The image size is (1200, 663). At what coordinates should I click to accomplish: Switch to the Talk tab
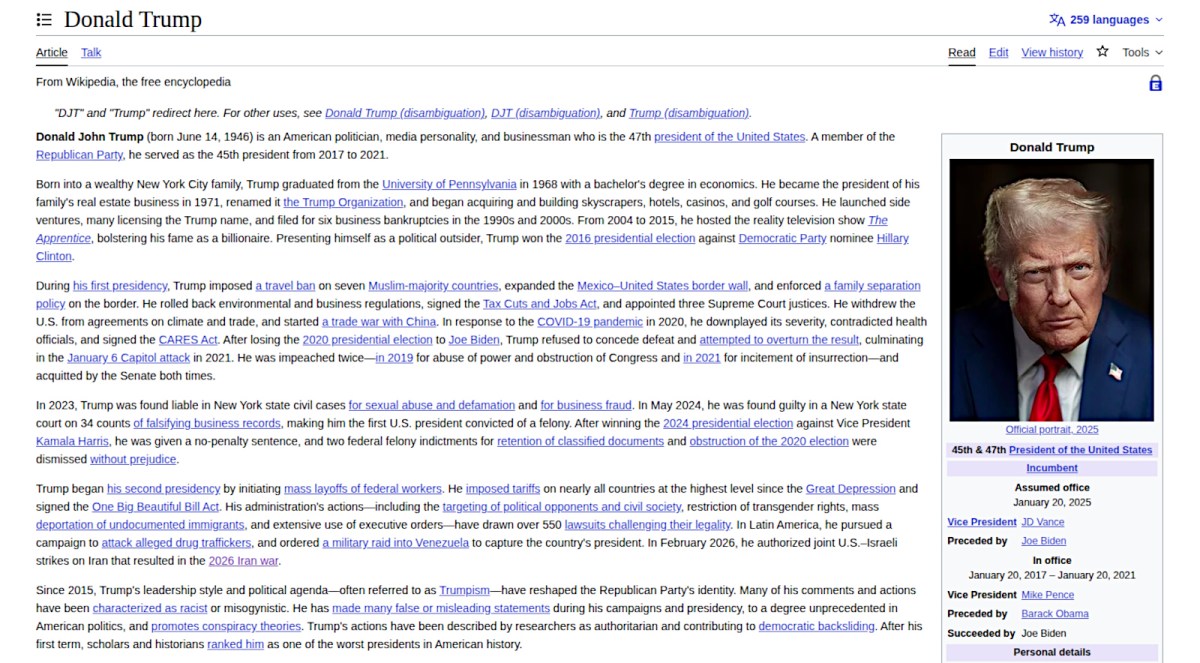pyautogui.click(x=91, y=53)
